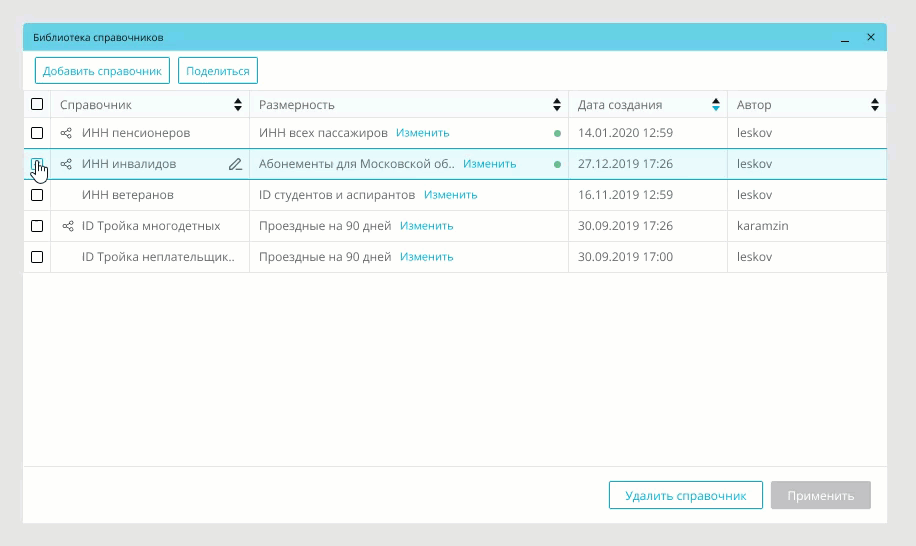The image size is (916, 546).
Task: Click share icon next to ИНН пенсионеров
Action: click(67, 133)
